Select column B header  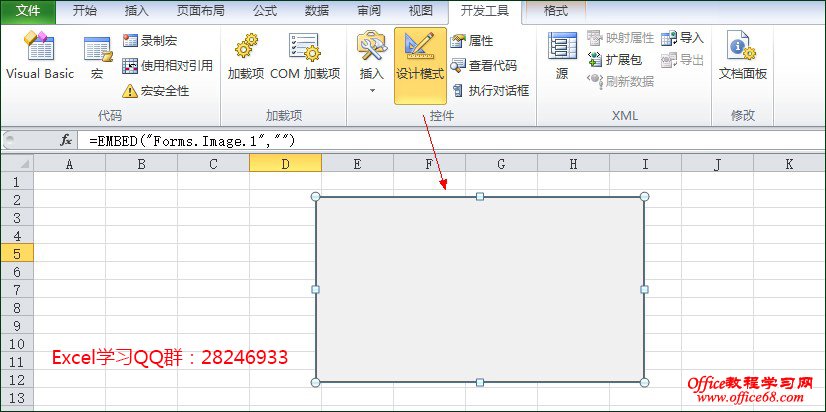click(141, 164)
